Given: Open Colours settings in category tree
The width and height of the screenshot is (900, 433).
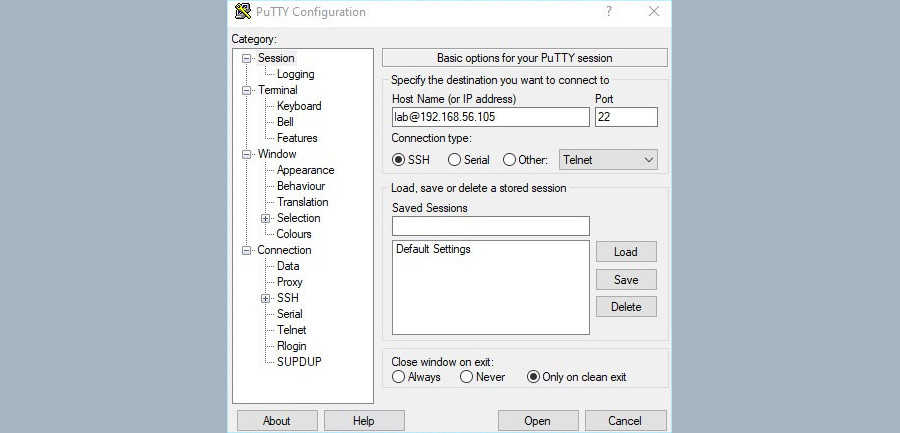Looking at the screenshot, I should point(294,234).
